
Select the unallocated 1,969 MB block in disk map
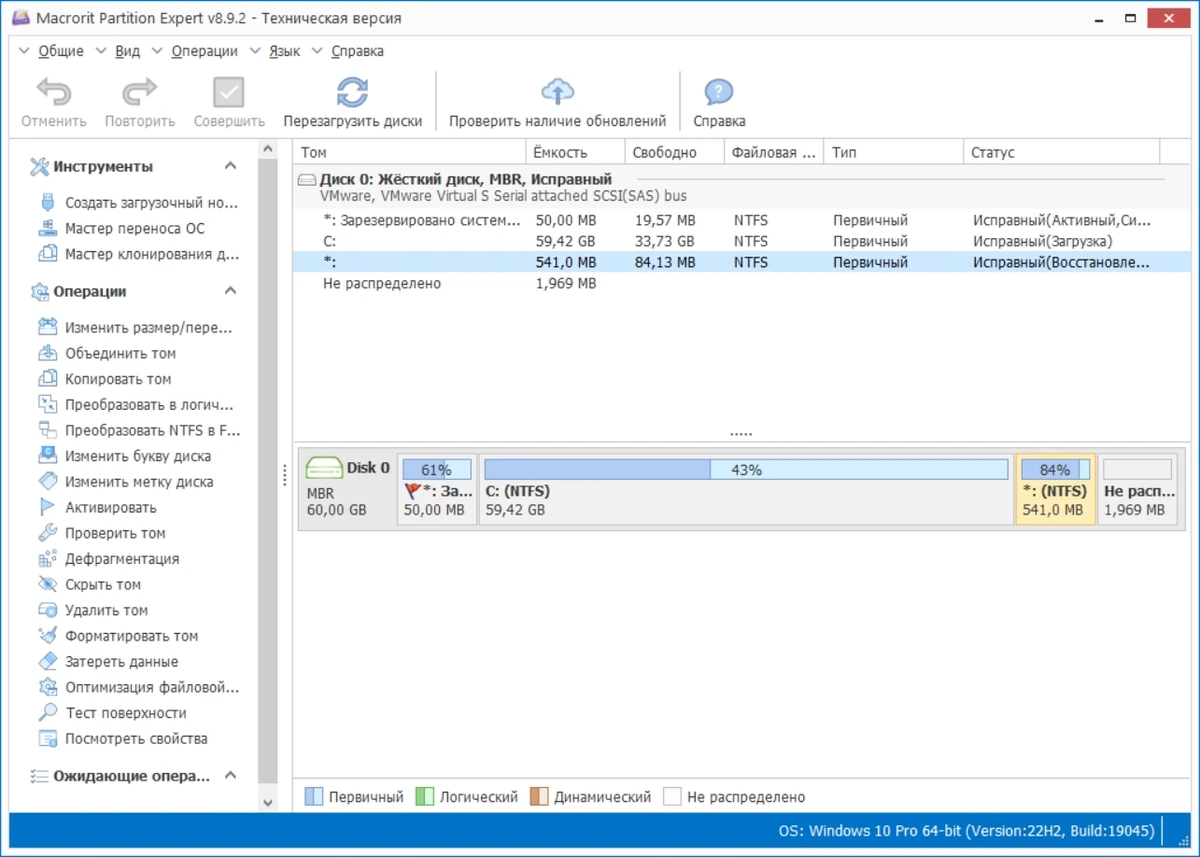(1136, 489)
